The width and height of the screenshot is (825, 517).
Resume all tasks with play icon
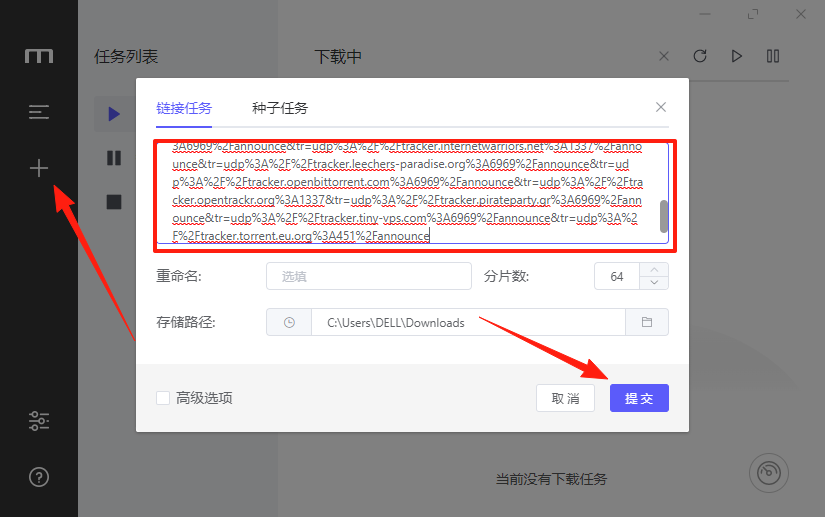(737, 57)
